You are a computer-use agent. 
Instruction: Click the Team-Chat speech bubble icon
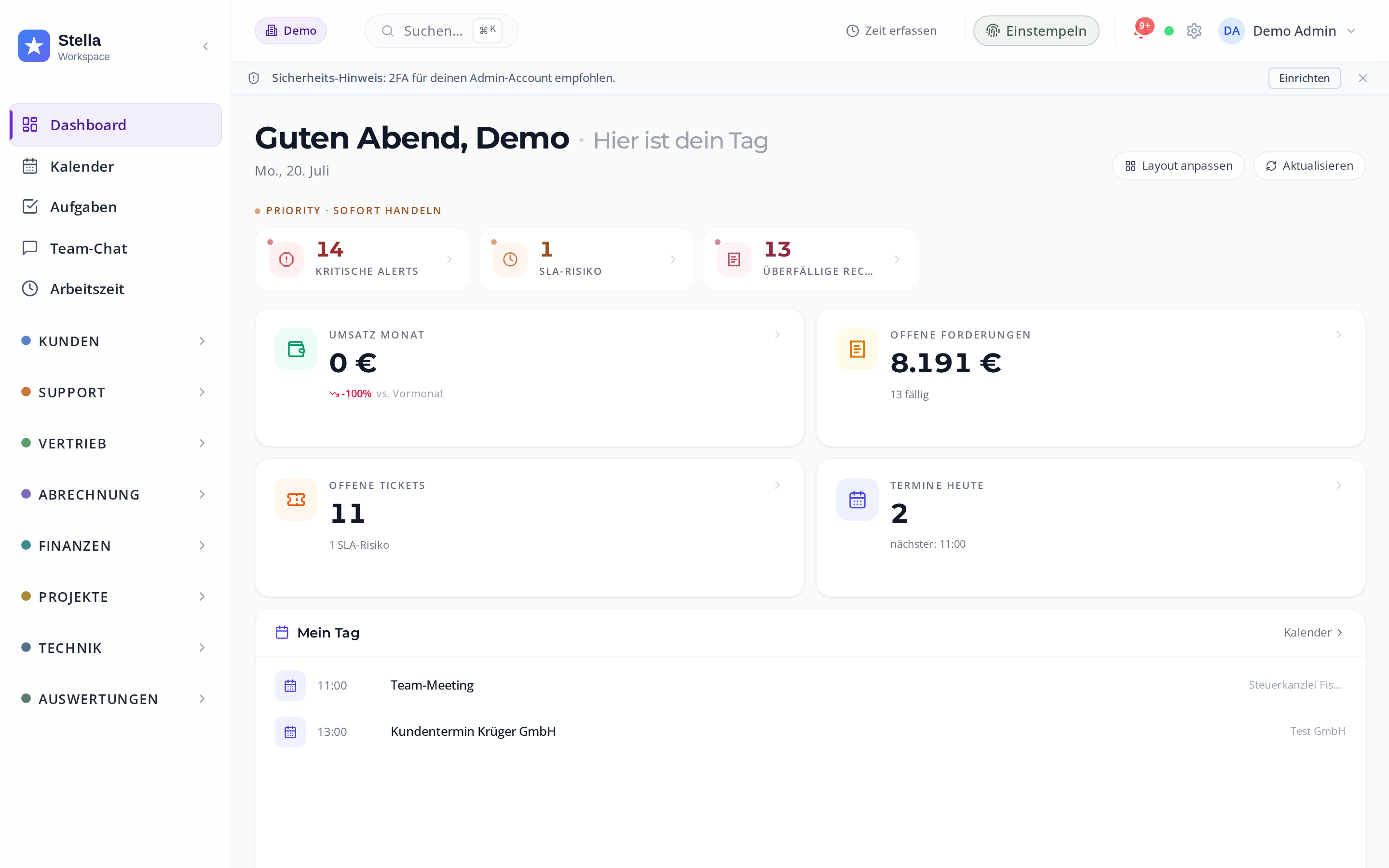click(x=30, y=248)
